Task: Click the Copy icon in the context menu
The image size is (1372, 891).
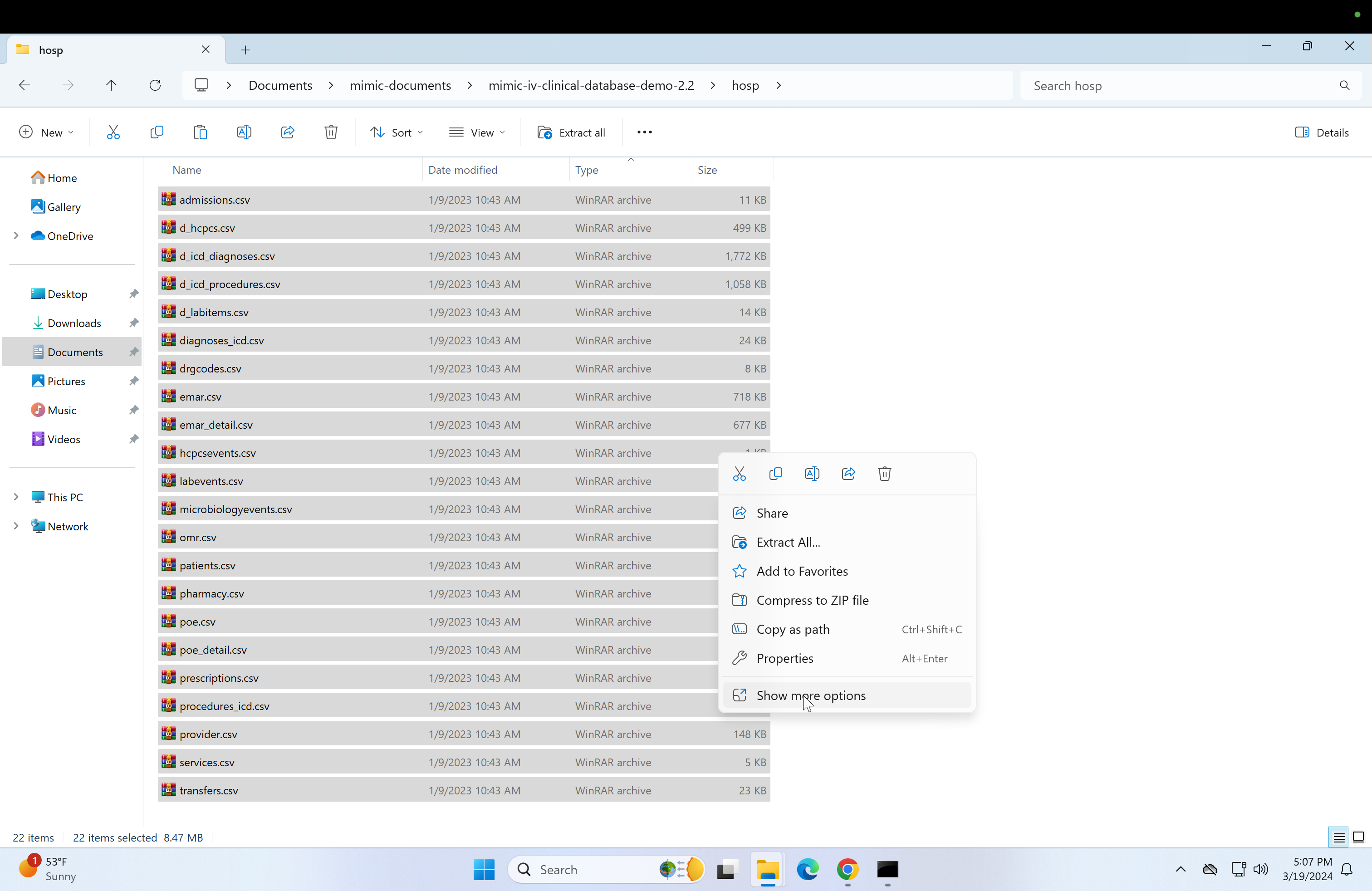Action: click(x=775, y=474)
